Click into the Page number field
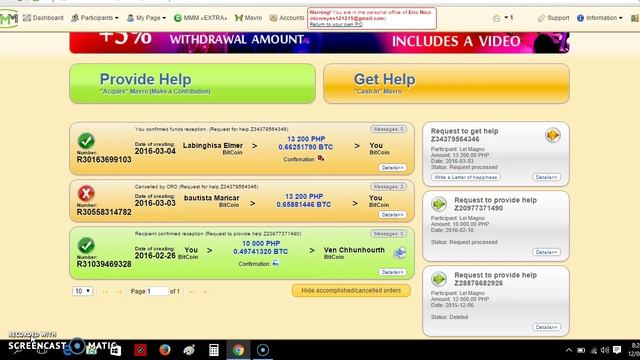Image resolution: width=640 pixels, height=360 pixels. (157, 291)
